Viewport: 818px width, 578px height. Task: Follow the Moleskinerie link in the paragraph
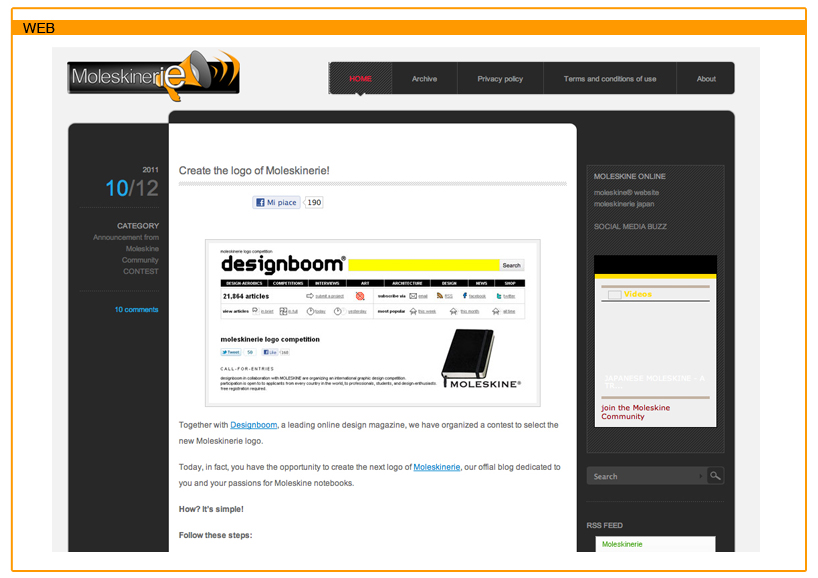[x=437, y=467]
